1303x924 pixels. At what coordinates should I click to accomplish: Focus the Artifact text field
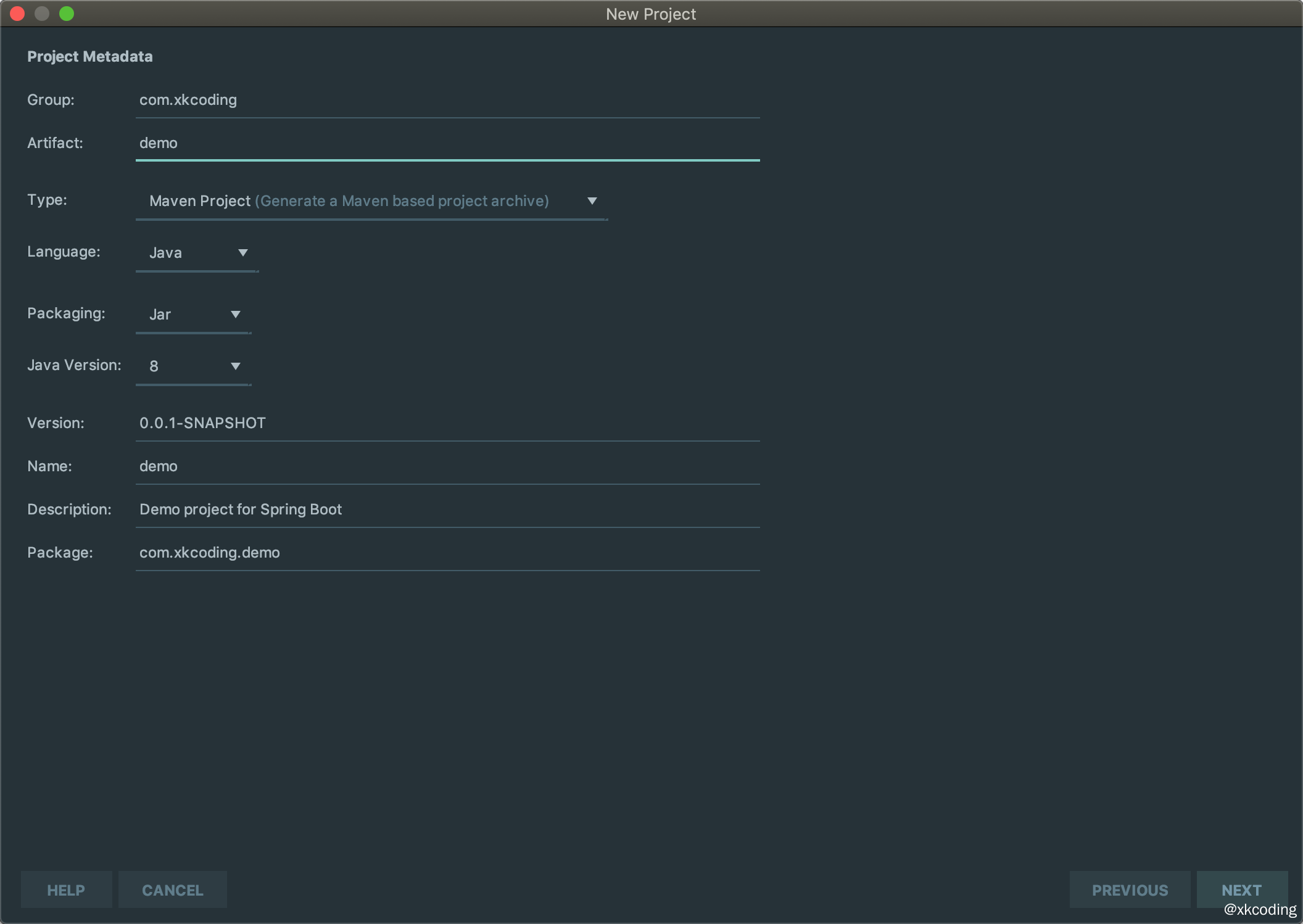pos(447,143)
